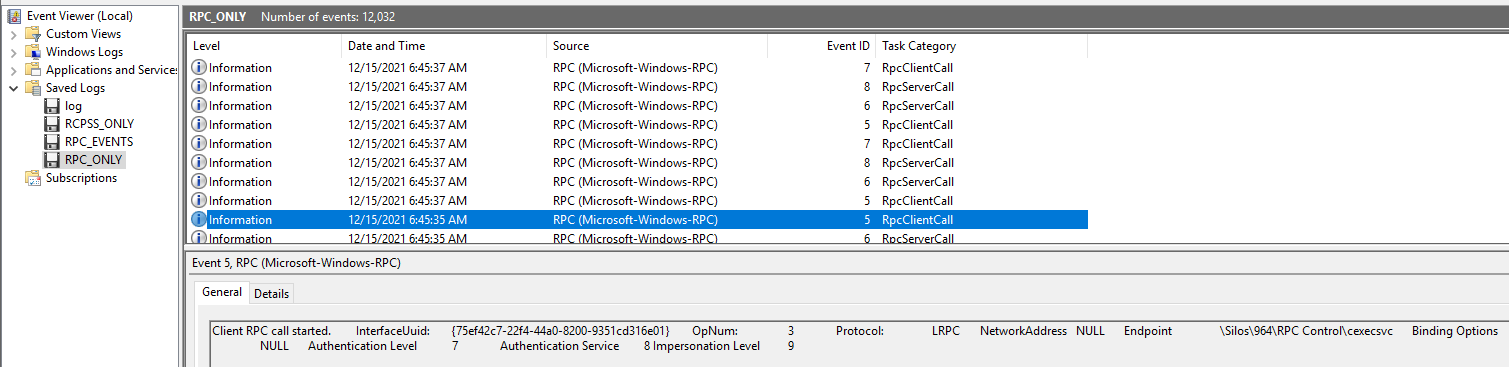
Task: Sort events by the Level column header
Action: click(264, 46)
